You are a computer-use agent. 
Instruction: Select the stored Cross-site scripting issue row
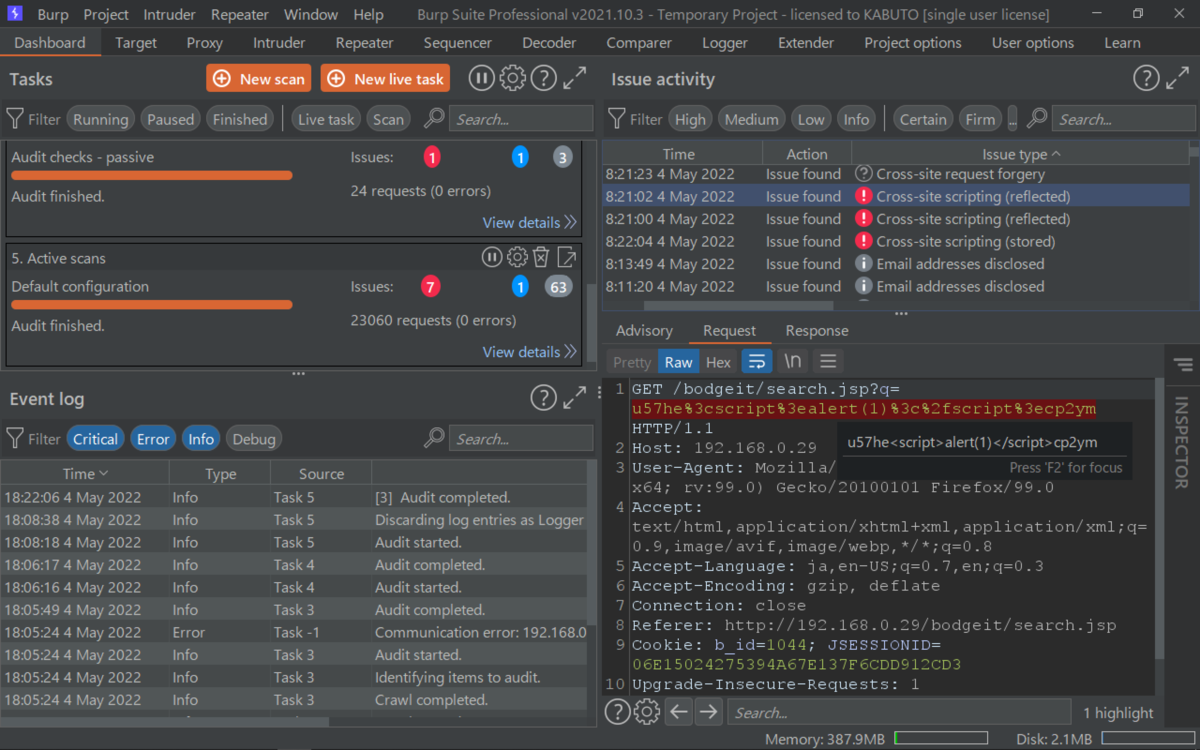pyautogui.click(x=896, y=241)
